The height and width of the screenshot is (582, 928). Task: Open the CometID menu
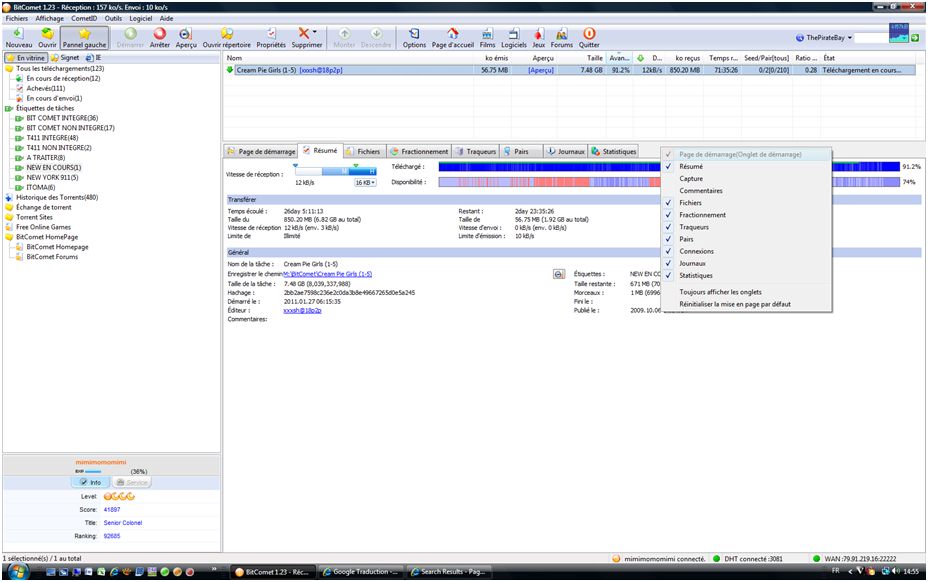pos(84,18)
